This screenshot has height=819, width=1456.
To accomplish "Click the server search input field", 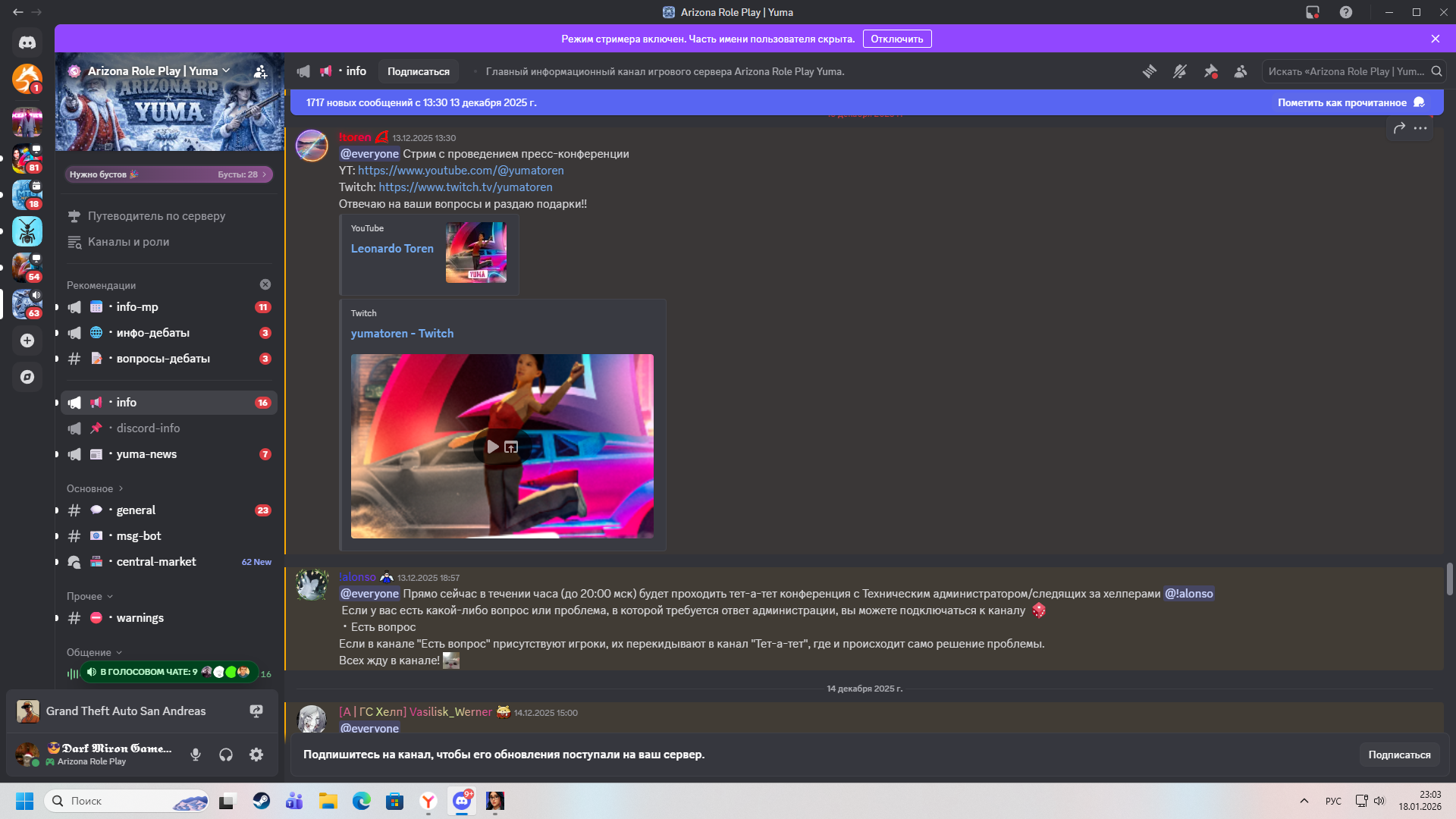I will tap(1345, 71).
